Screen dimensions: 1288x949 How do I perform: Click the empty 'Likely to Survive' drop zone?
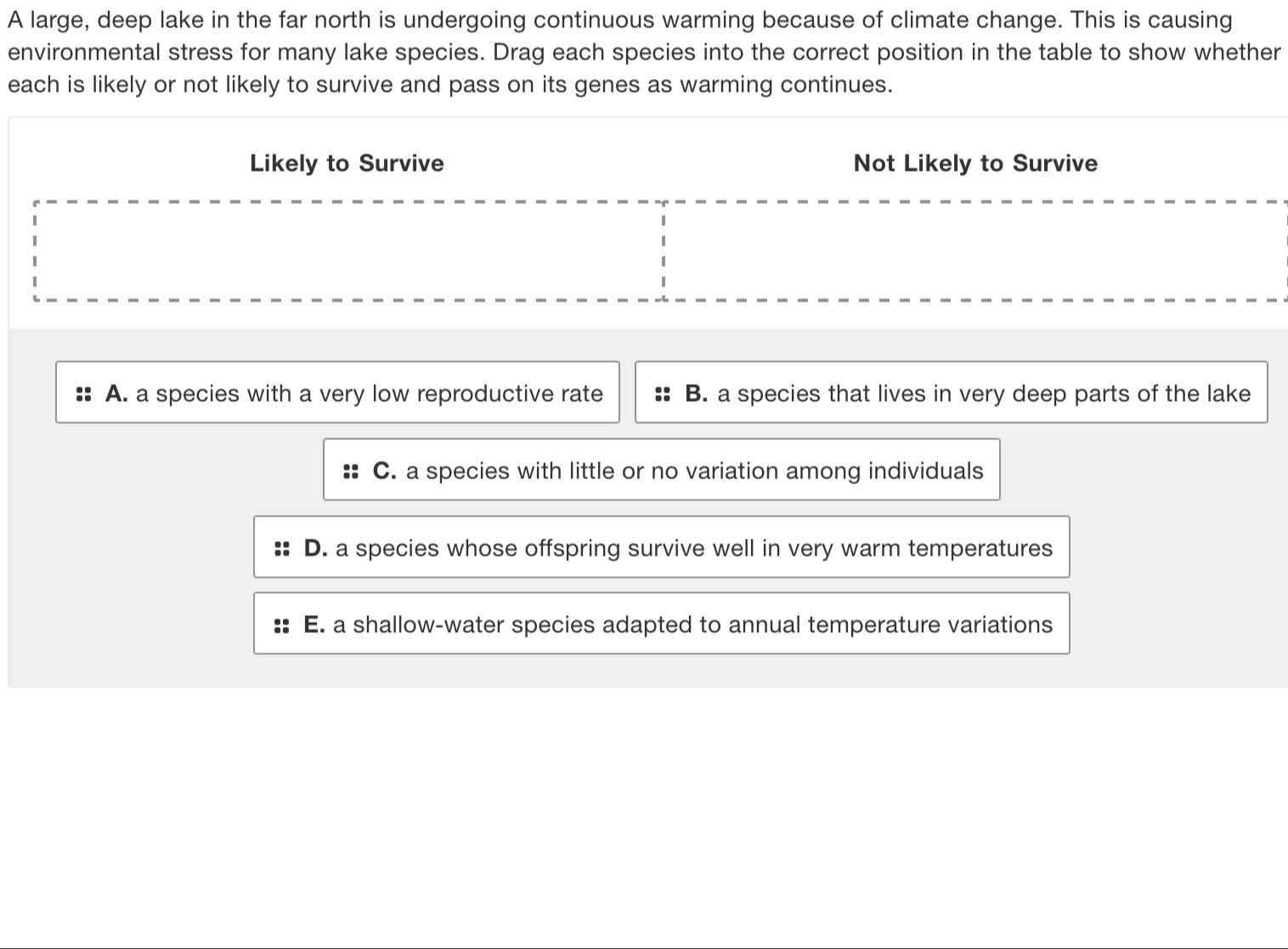(x=347, y=251)
